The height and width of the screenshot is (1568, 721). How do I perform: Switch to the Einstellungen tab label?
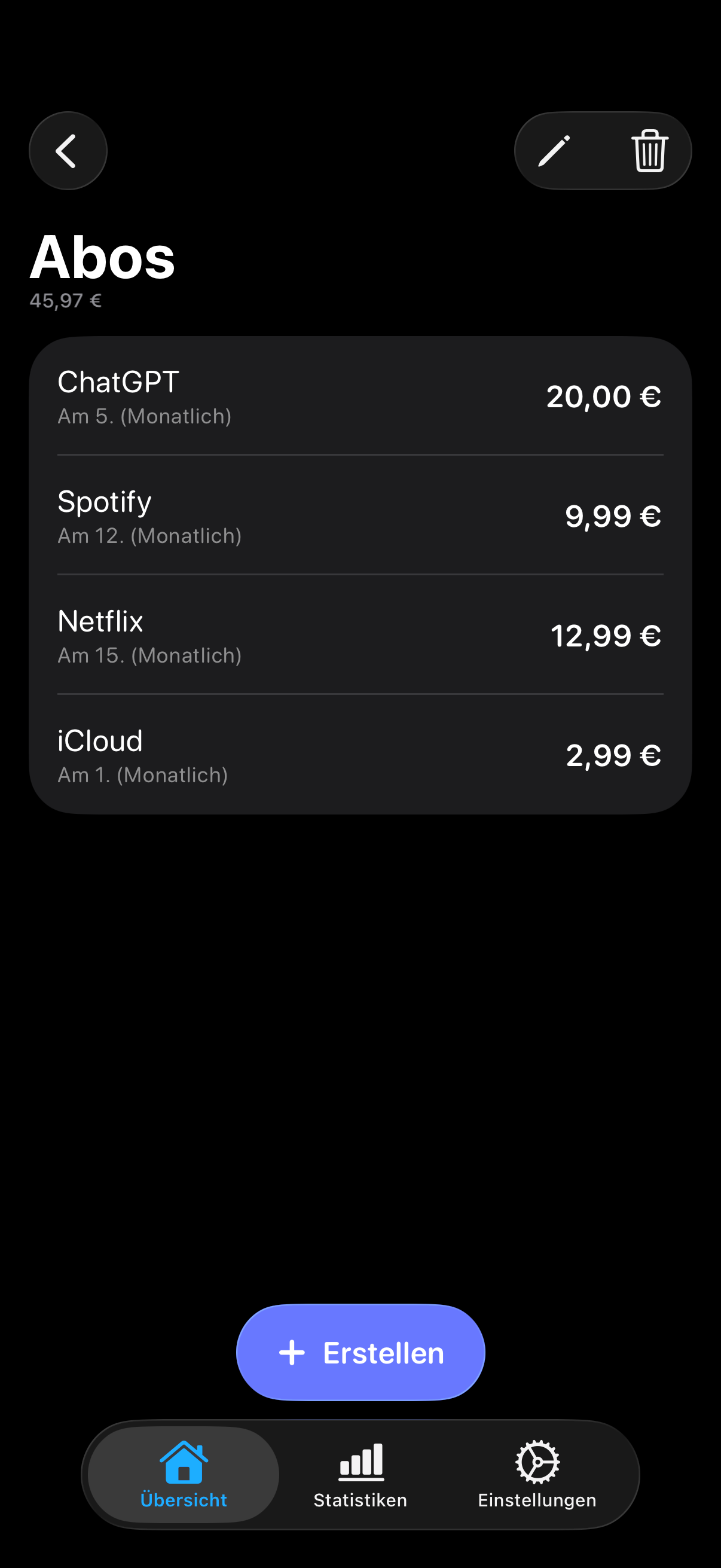537,1500
